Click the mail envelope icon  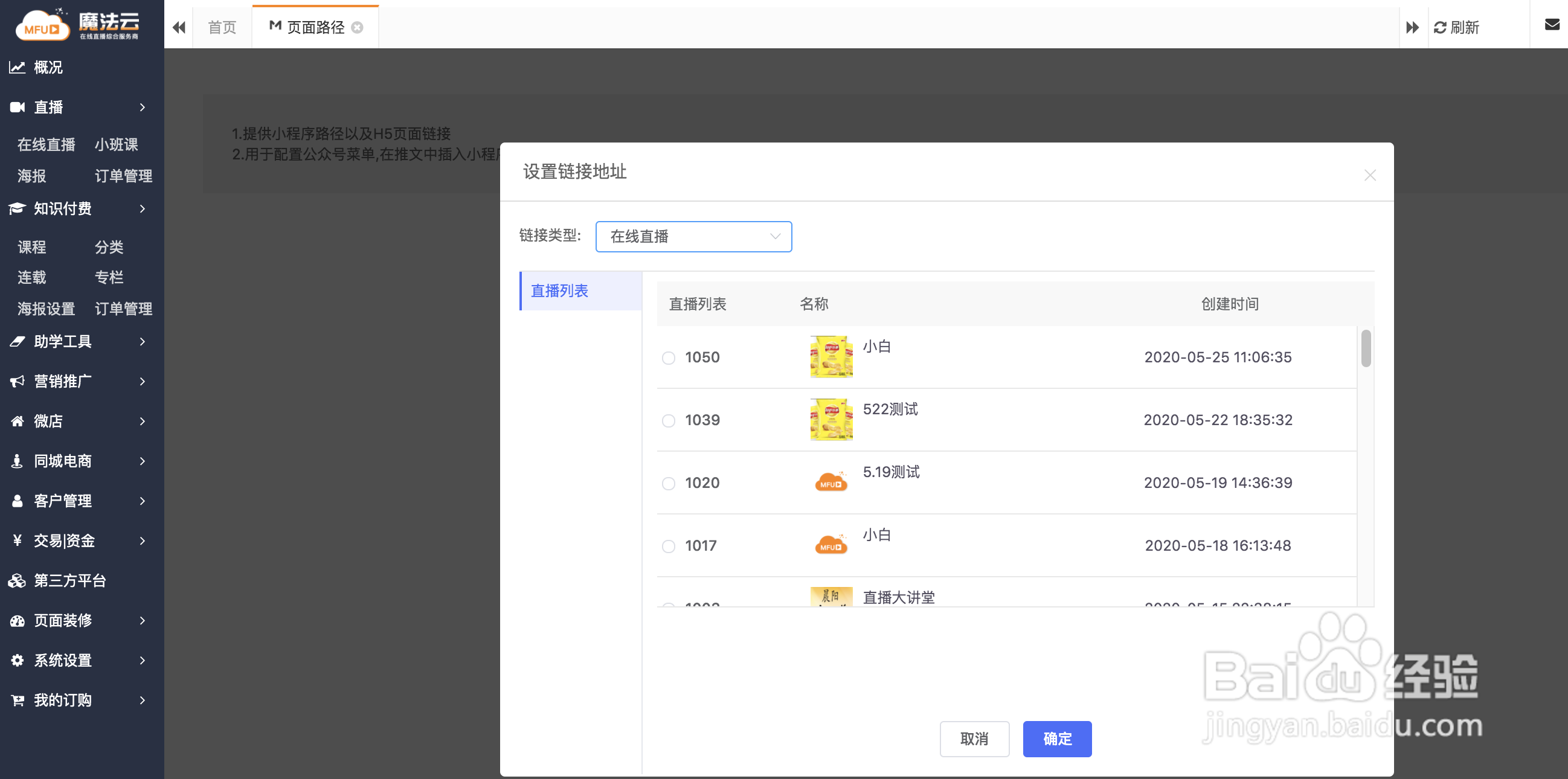click(1552, 25)
